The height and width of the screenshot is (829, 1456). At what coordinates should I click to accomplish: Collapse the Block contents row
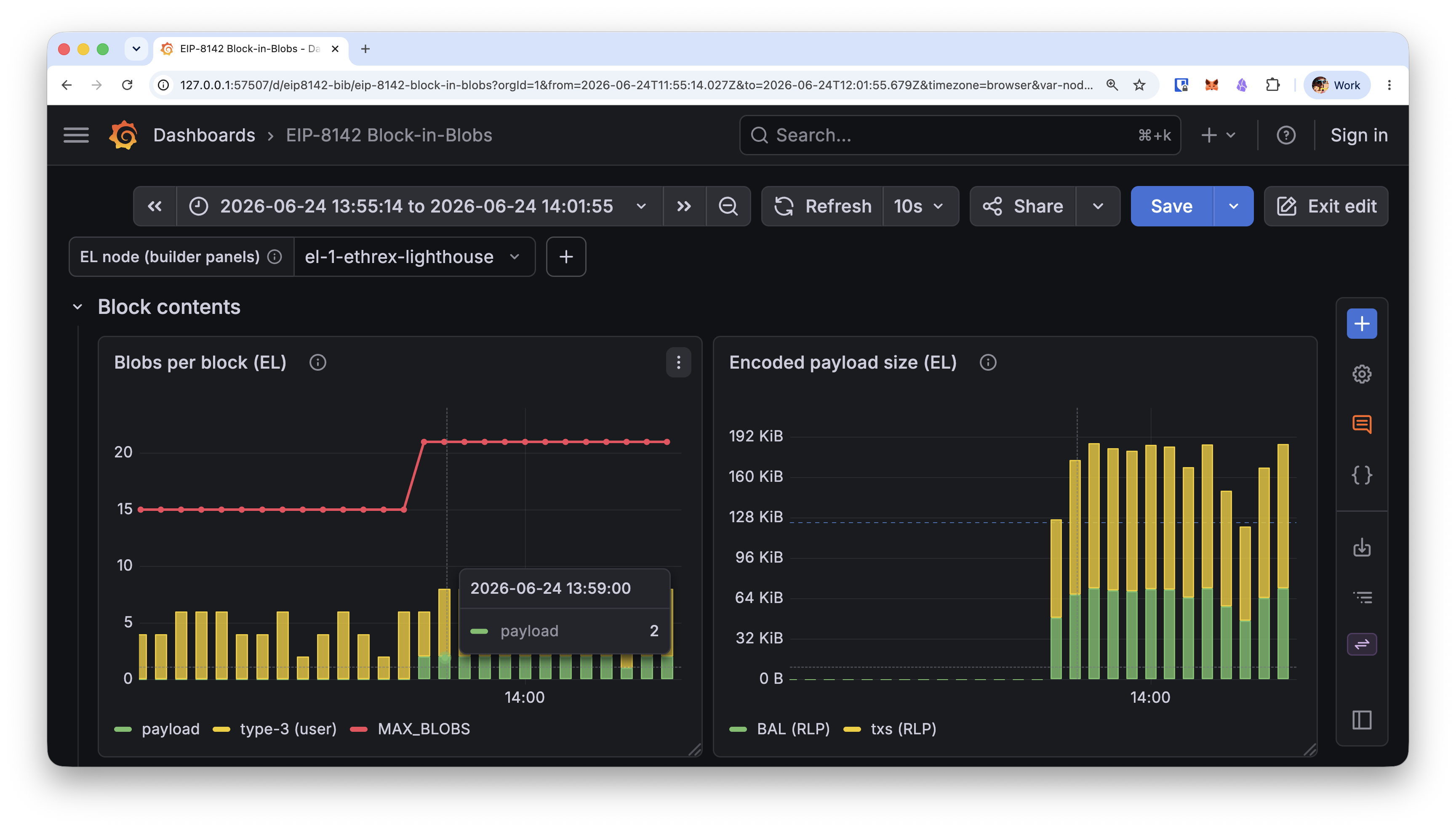[x=77, y=307]
